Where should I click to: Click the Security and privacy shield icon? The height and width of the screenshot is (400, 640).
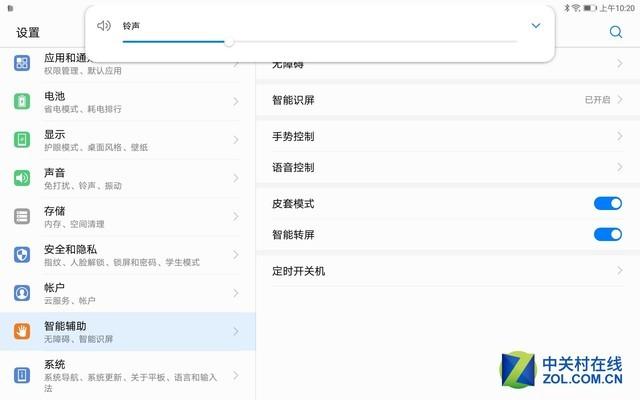click(22, 255)
